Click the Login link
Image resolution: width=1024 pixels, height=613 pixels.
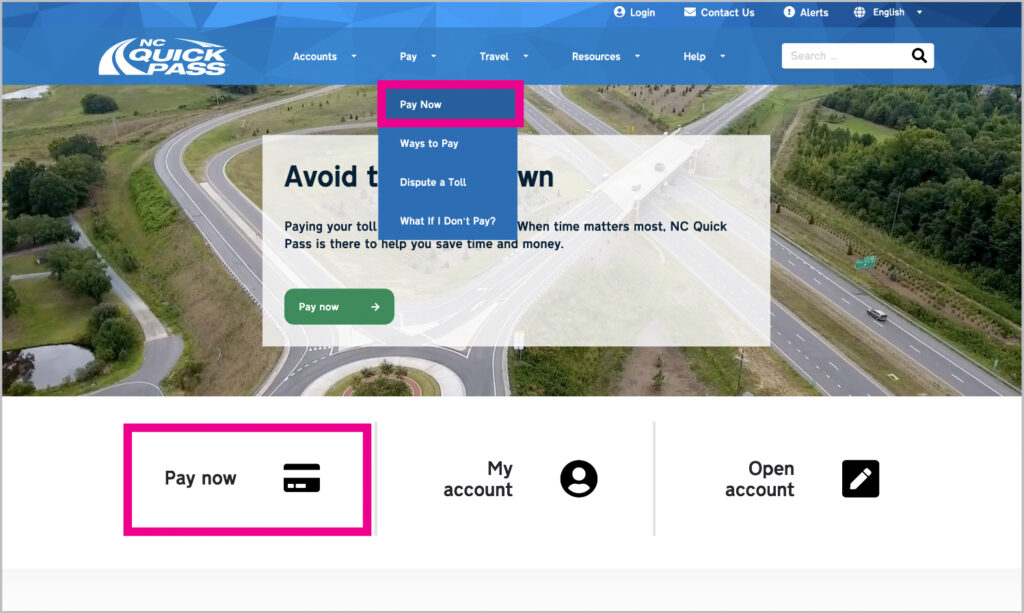pyautogui.click(x=641, y=12)
